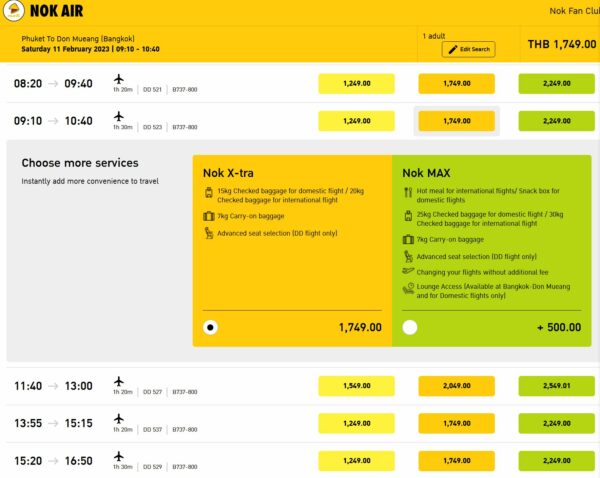
Task: Click flight change icon in Nok MAX
Action: (408, 271)
